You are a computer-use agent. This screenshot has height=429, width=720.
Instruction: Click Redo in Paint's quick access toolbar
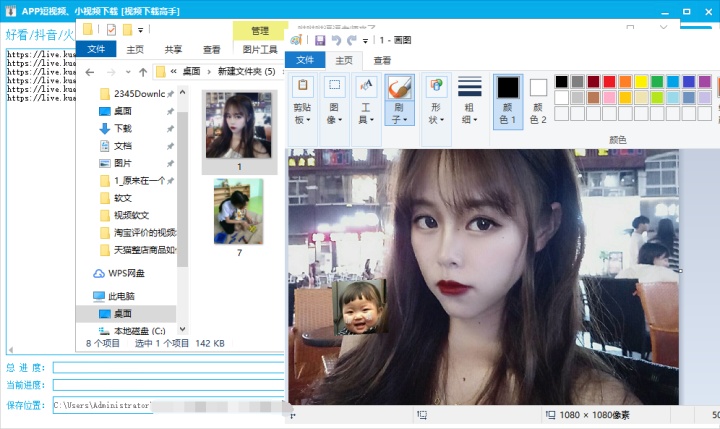pyautogui.click(x=352, y=40)
